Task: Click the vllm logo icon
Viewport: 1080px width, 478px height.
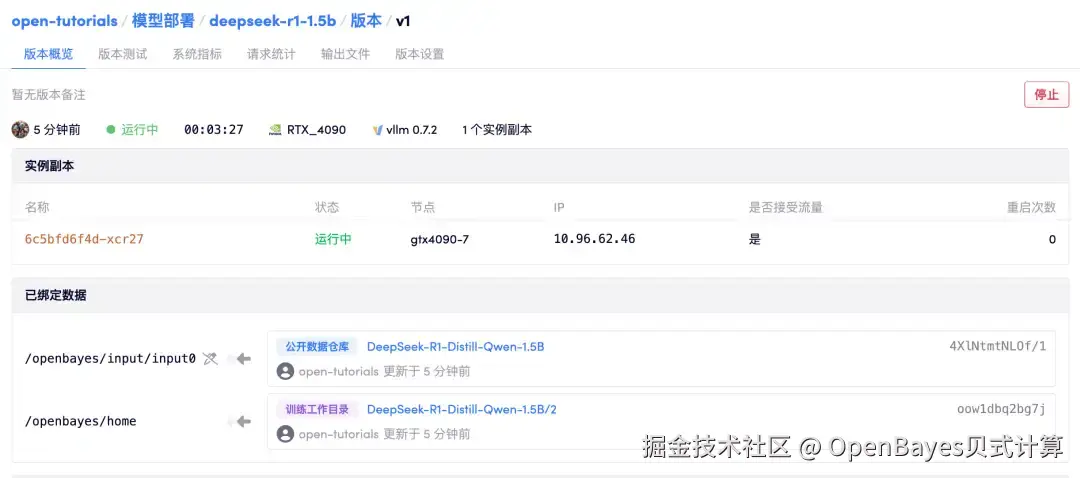Action: [377, 129]
